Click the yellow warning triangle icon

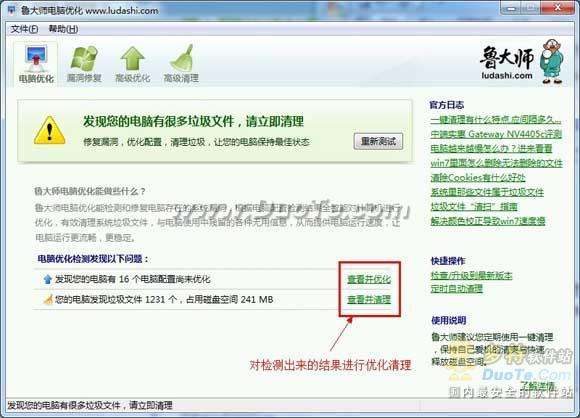point(50,130)
